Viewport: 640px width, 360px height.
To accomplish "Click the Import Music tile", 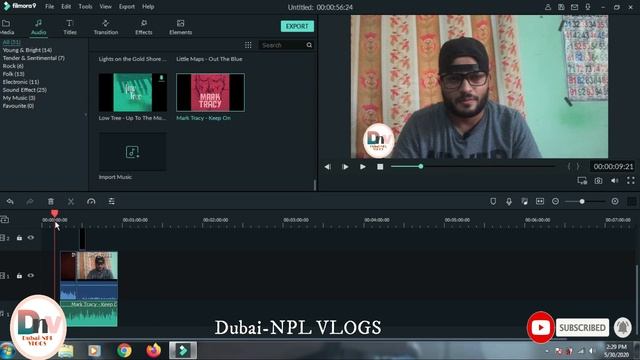I will coord(133,152).
